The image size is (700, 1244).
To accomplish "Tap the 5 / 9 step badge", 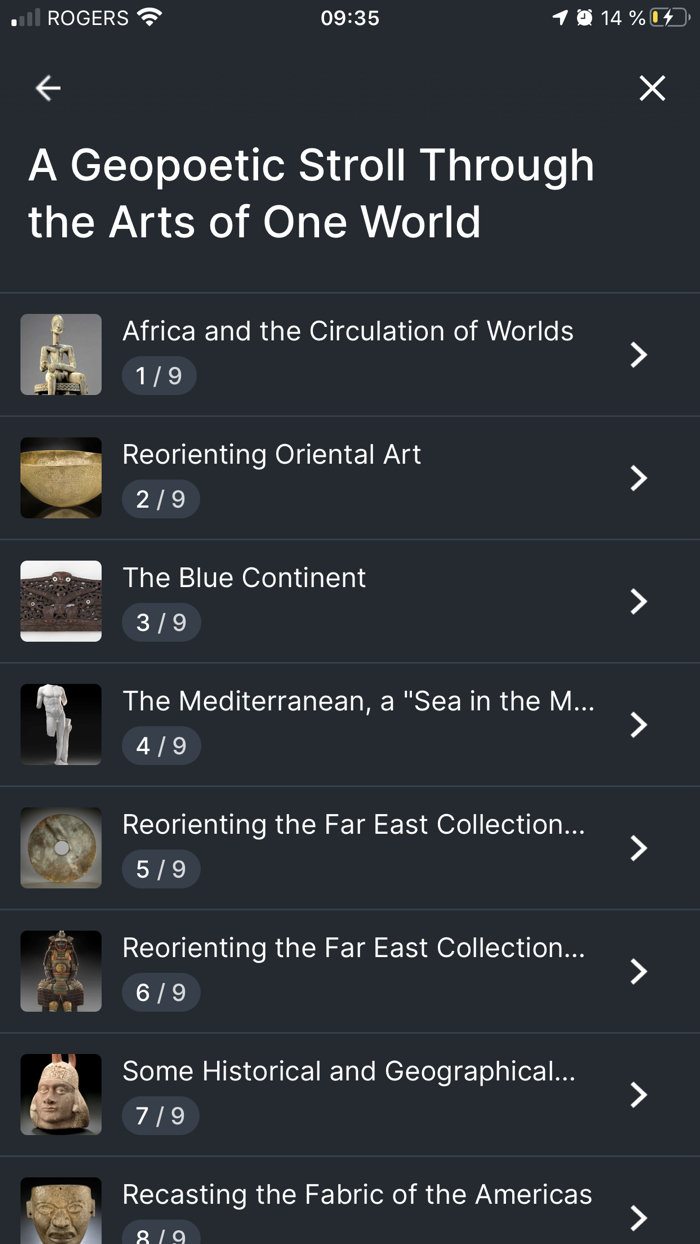I will 161,869.
